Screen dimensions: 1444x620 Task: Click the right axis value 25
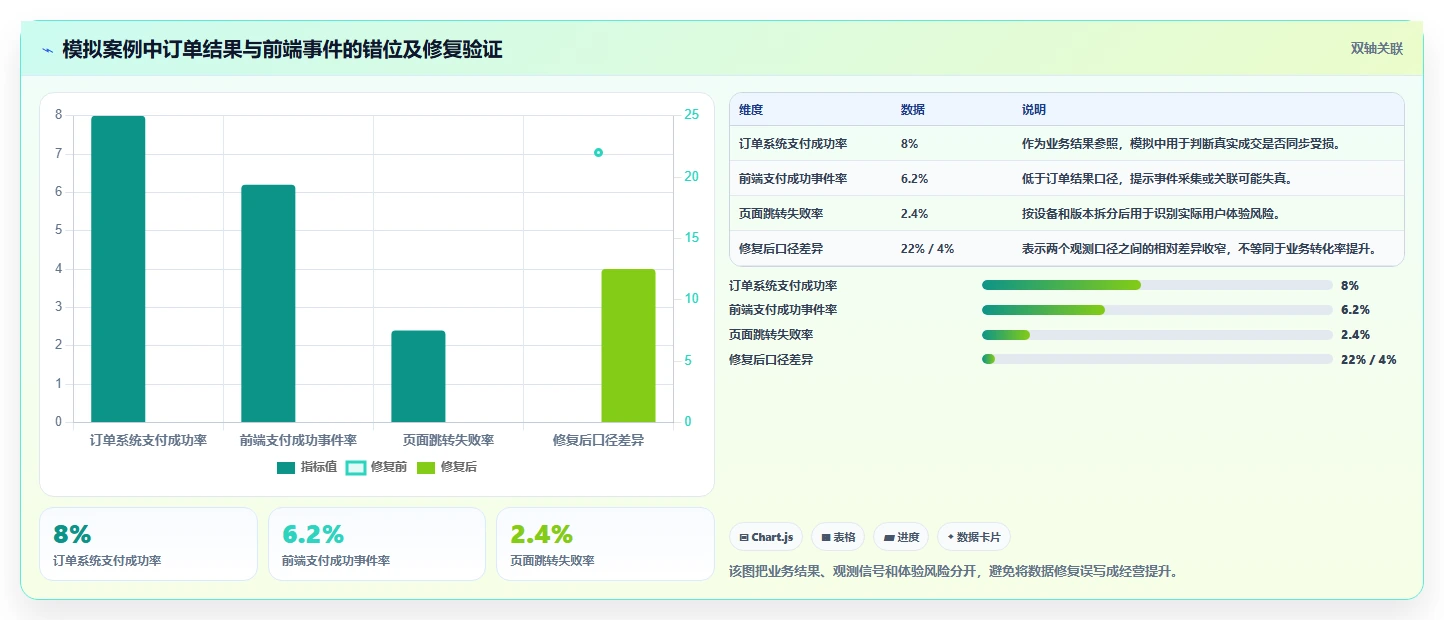pos(691,115)
